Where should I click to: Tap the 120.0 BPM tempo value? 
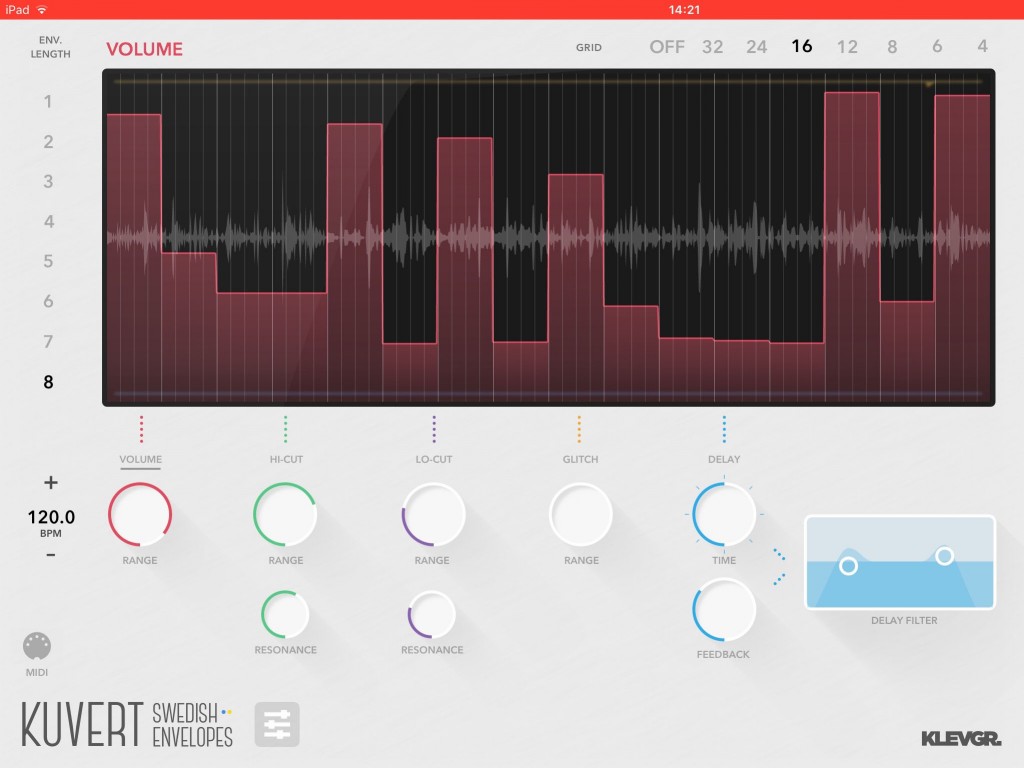51,517
